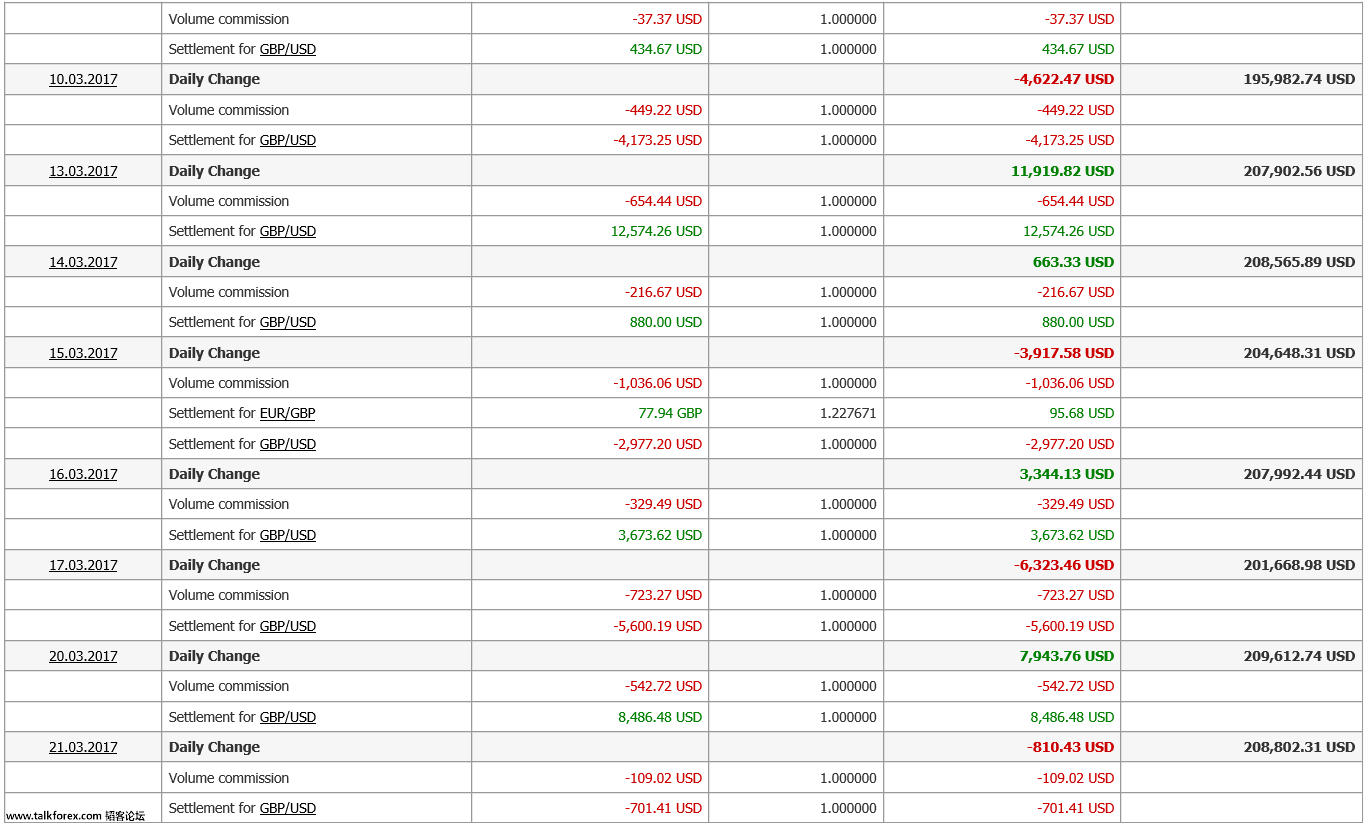Screen dimensions: 1368x826
Task: Select the -329.49 USD amount in the second column
Action: tap(663, 504)
